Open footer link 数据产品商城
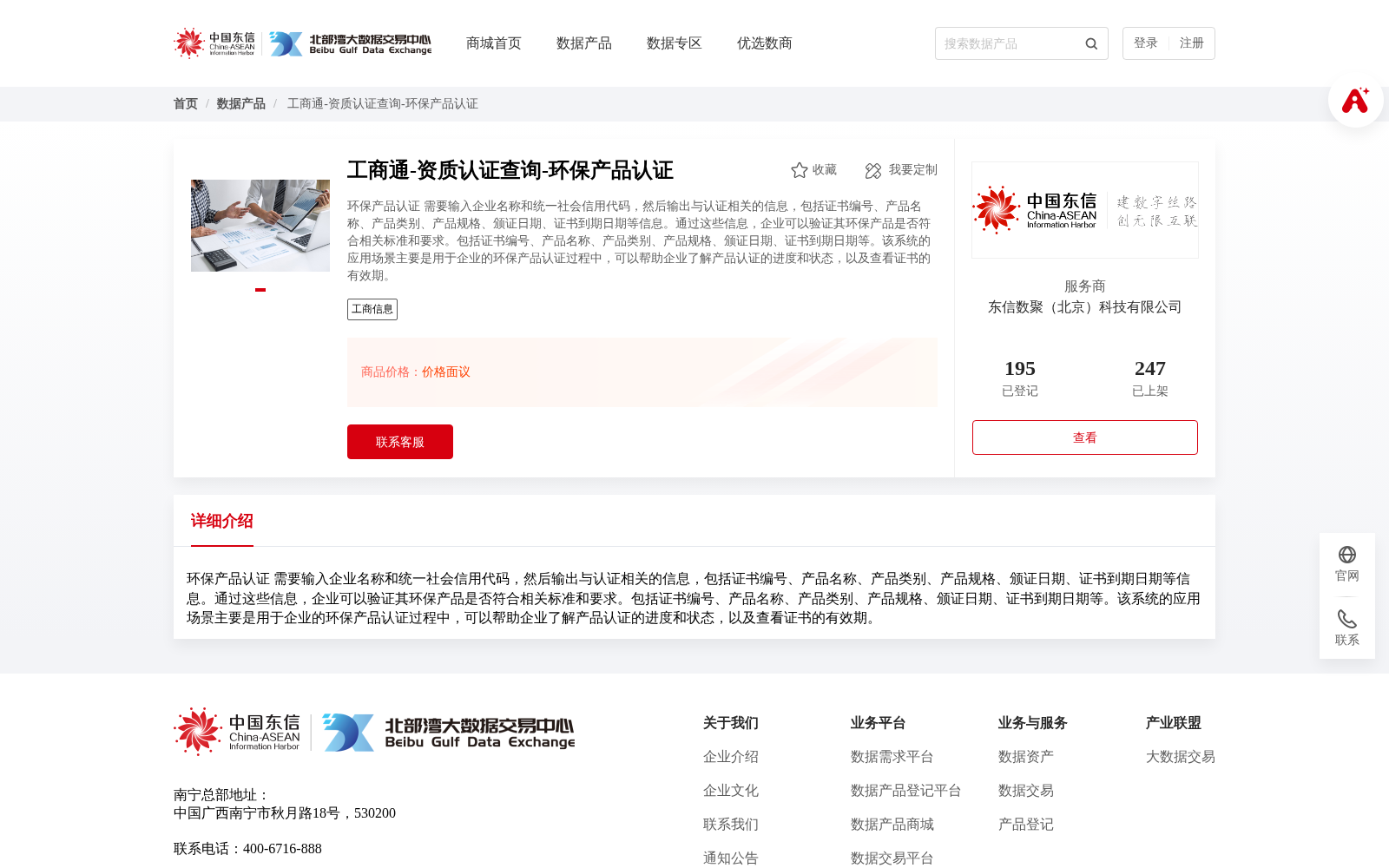1389x868 pixels. 892,825
